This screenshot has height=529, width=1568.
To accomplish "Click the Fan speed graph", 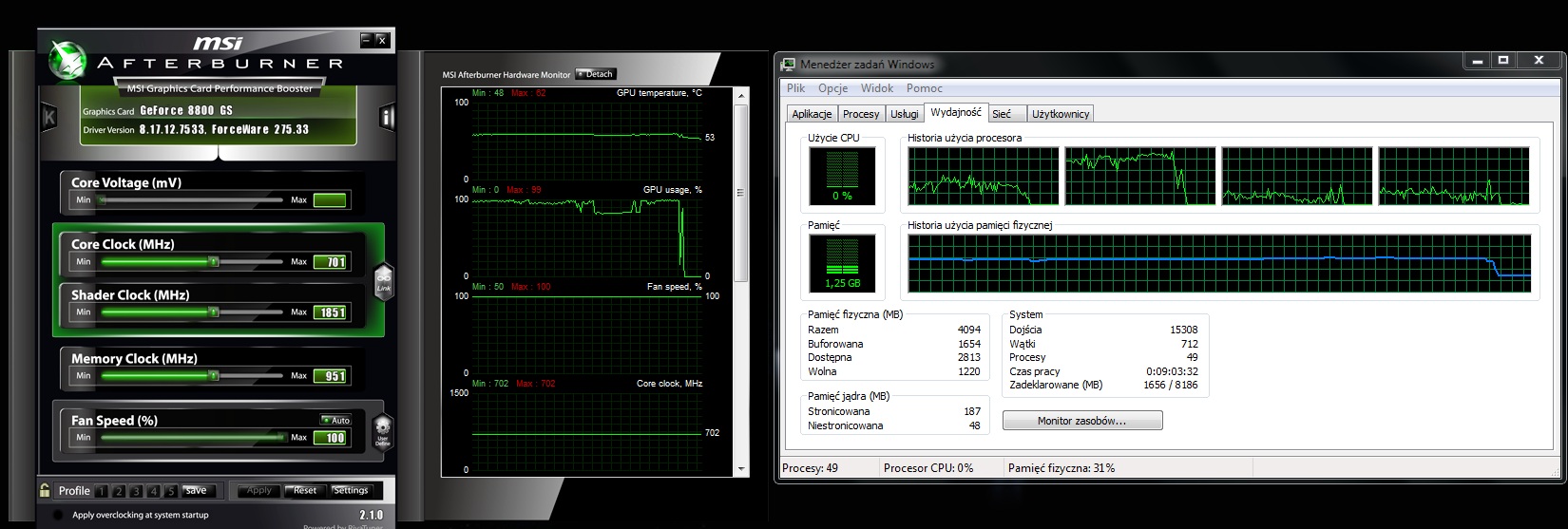I will [587, 334].
